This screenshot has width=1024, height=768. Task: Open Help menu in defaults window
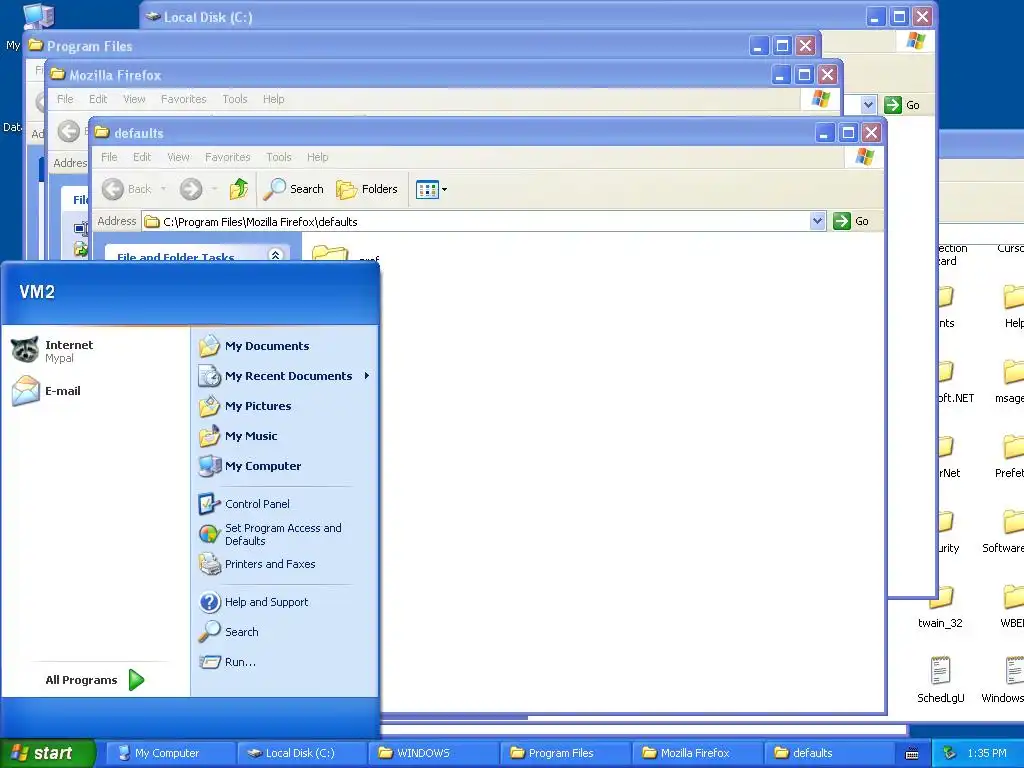pyautogui.click(x=317, y=157)
